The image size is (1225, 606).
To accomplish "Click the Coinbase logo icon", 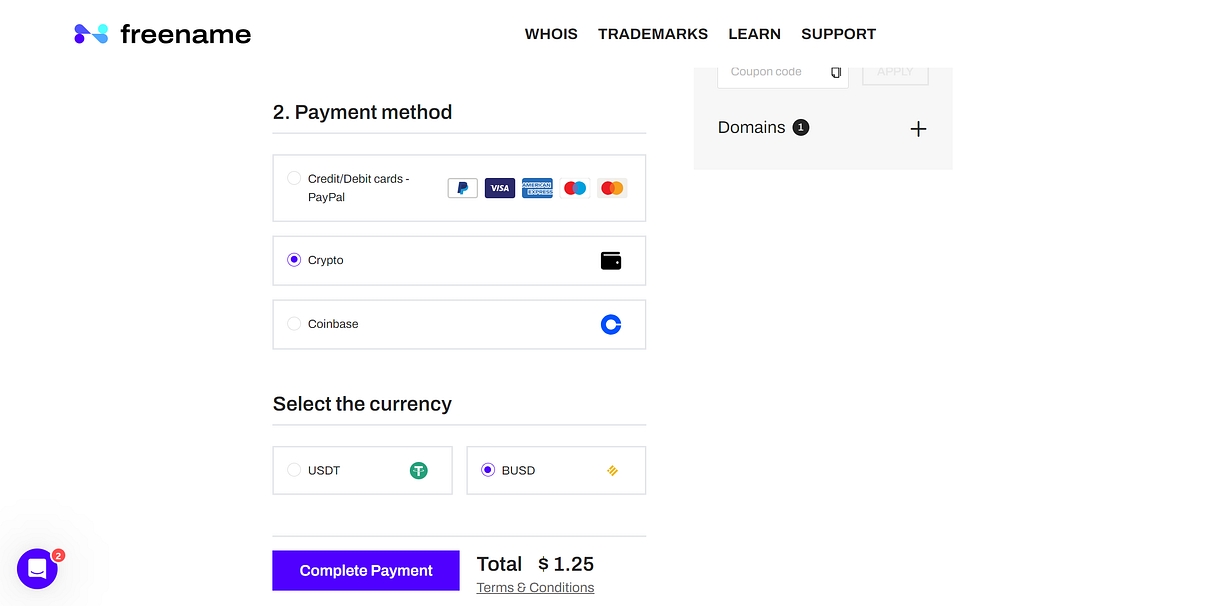I will coord(611,324).
